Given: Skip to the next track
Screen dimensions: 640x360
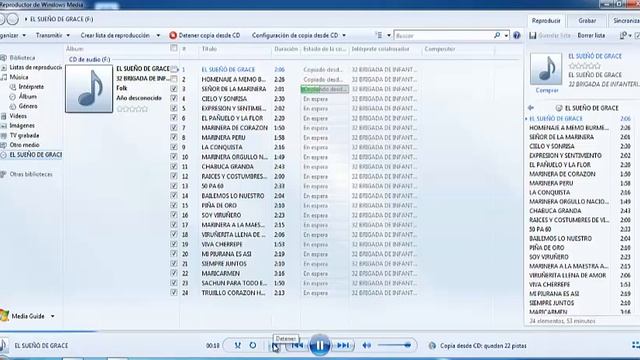Looking at the screenshot, I should pyautogui.click(x=343, y=345).
